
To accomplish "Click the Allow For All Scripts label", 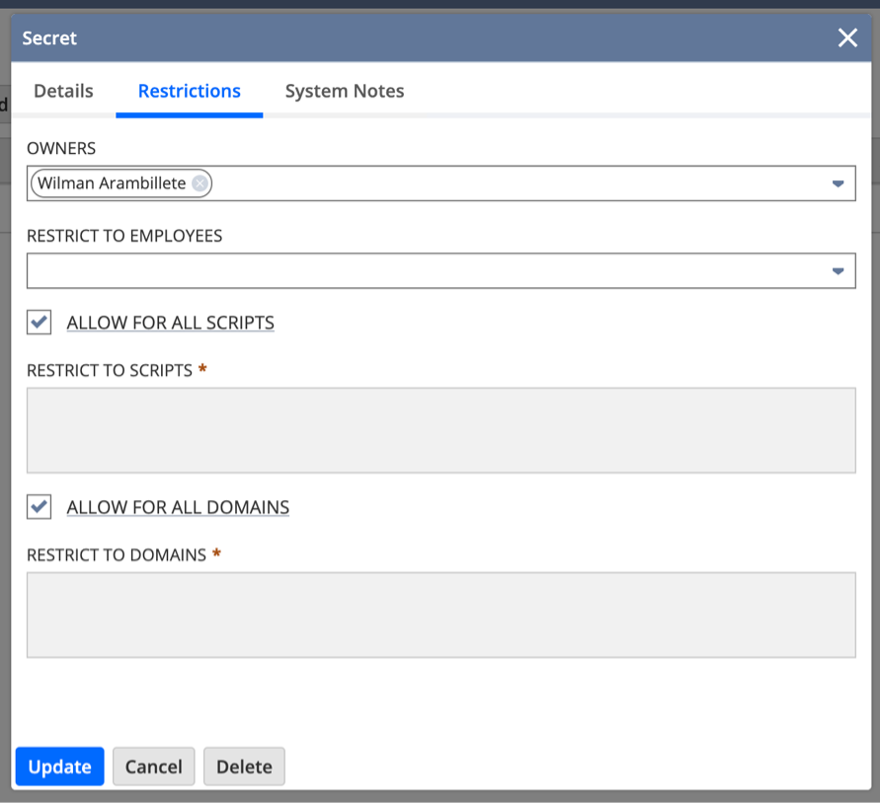I will pyautogui.click(x=170, y=323).
